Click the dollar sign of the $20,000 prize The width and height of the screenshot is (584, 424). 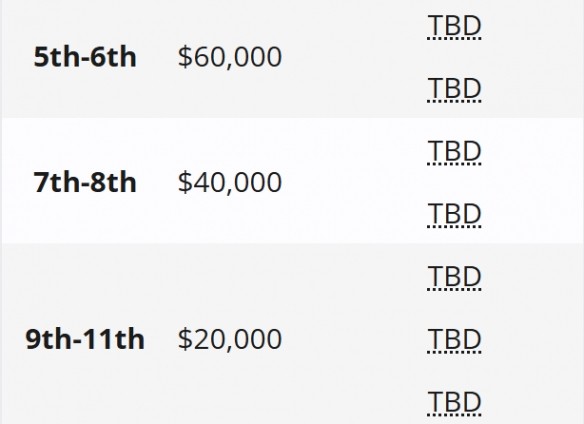click(184, 339)
